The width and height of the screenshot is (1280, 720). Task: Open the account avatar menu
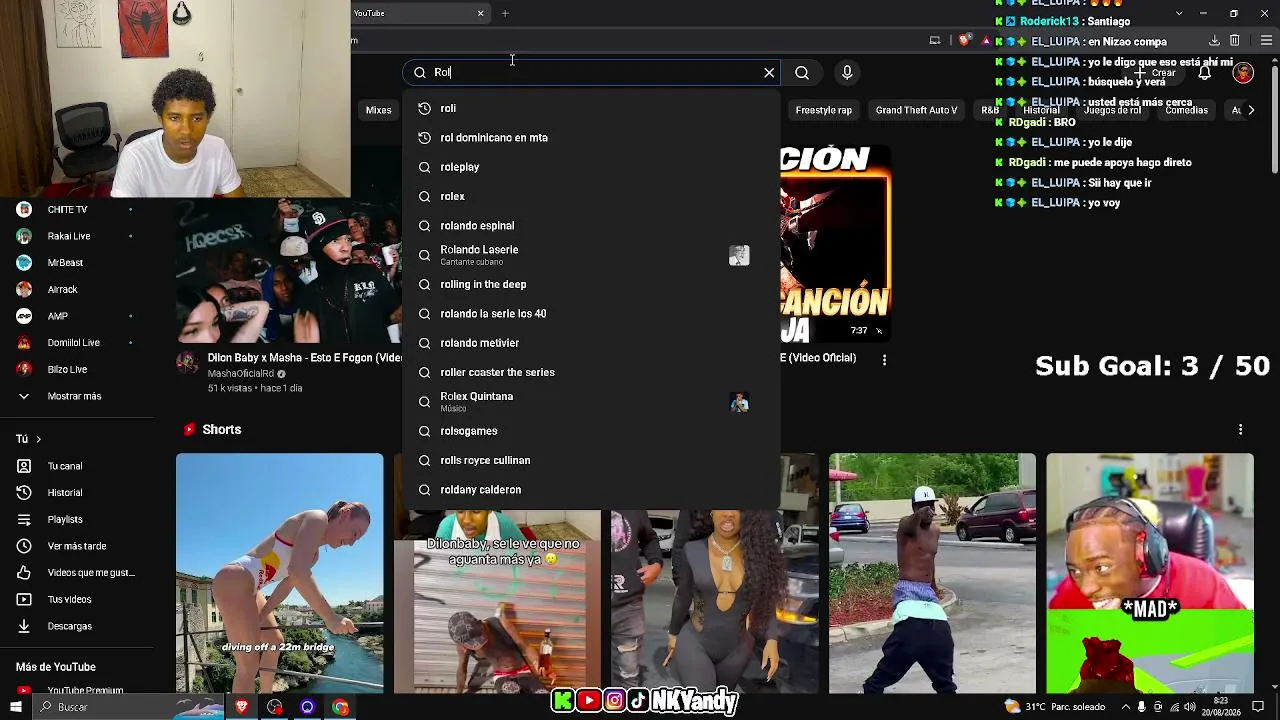[x=1243, y=73]
